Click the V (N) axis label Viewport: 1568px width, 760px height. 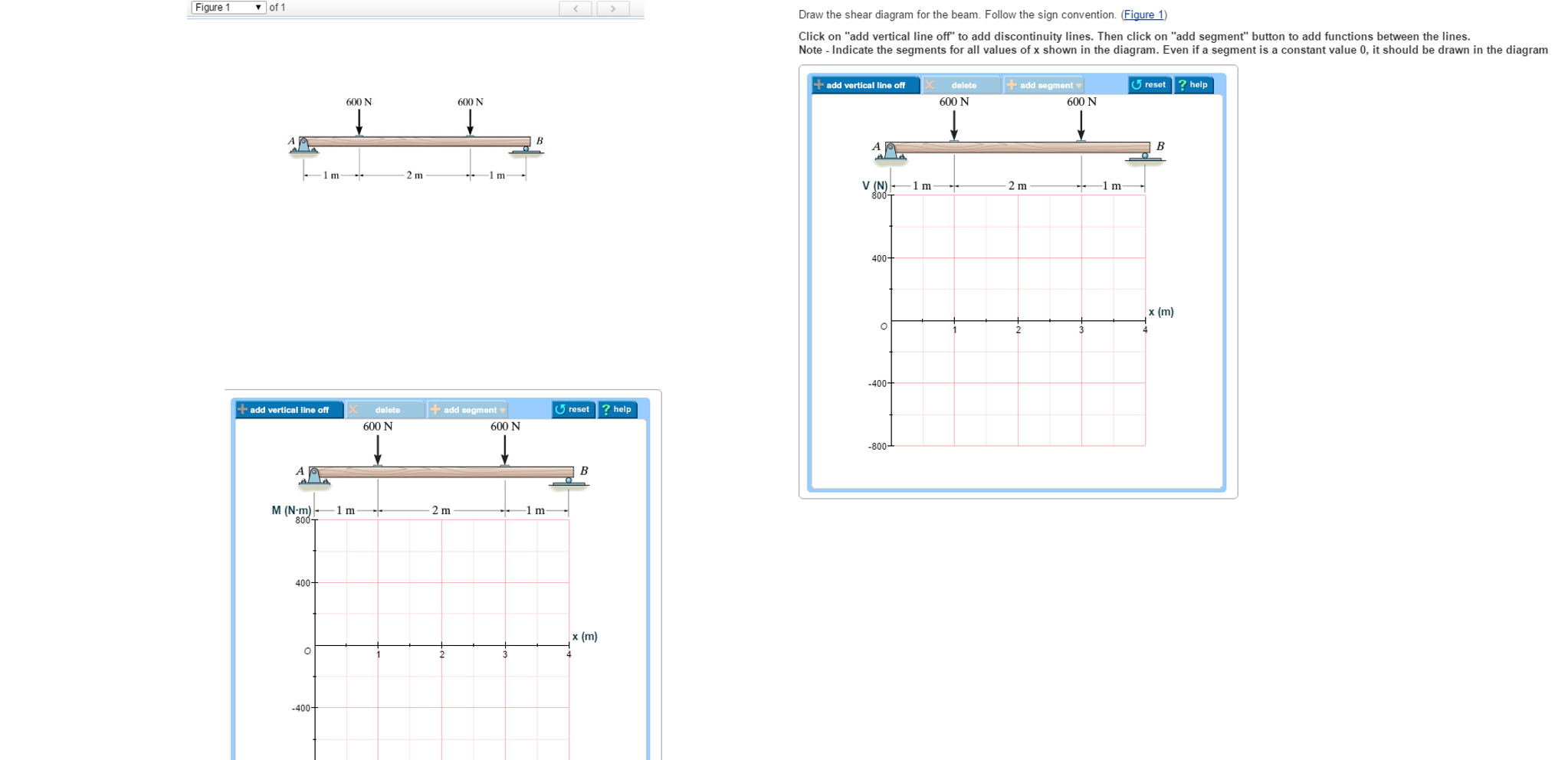pos(874,185)
